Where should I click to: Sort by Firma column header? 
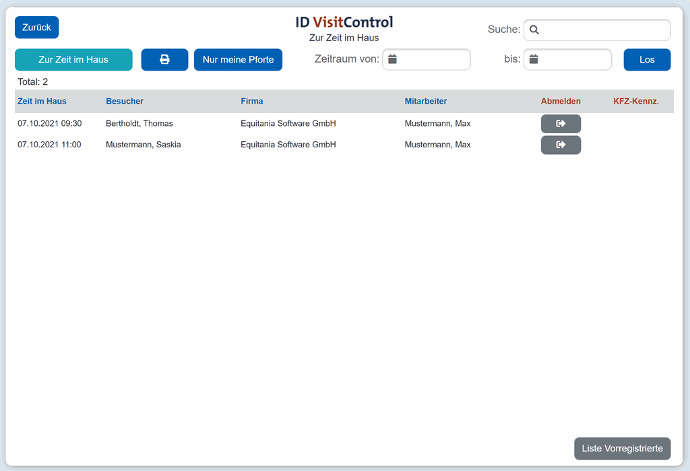252,101
